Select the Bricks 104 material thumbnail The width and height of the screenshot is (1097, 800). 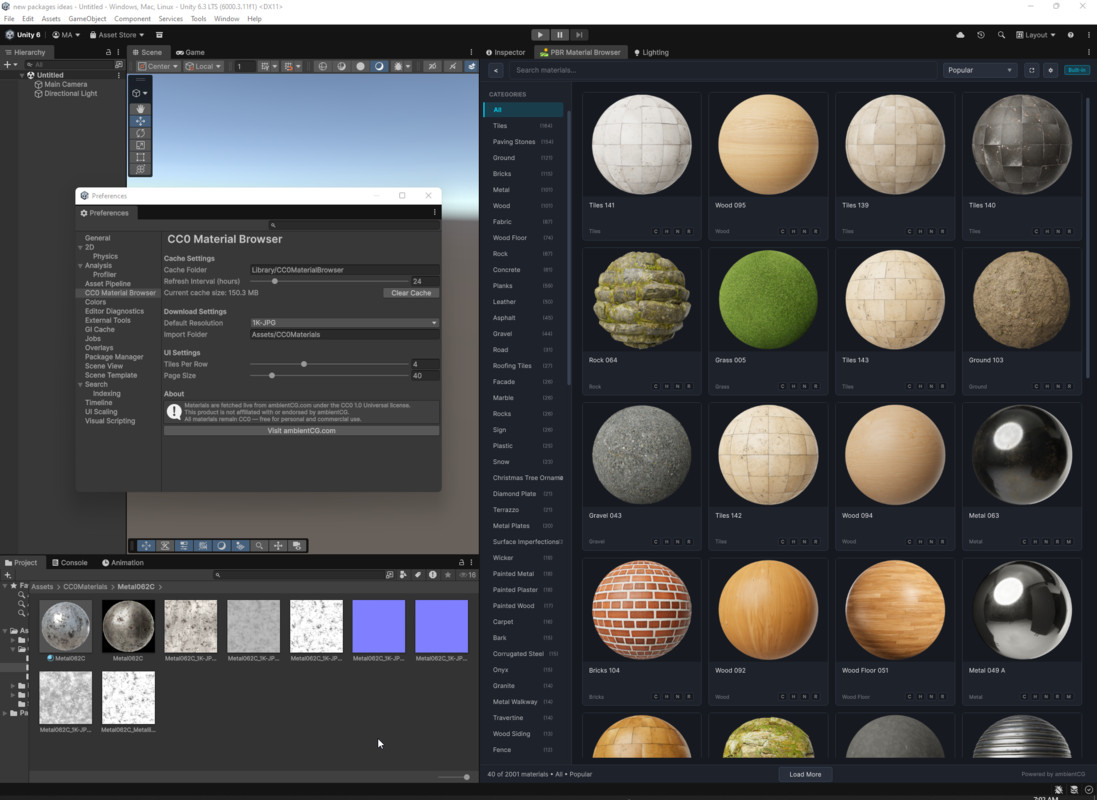point(641,610)
